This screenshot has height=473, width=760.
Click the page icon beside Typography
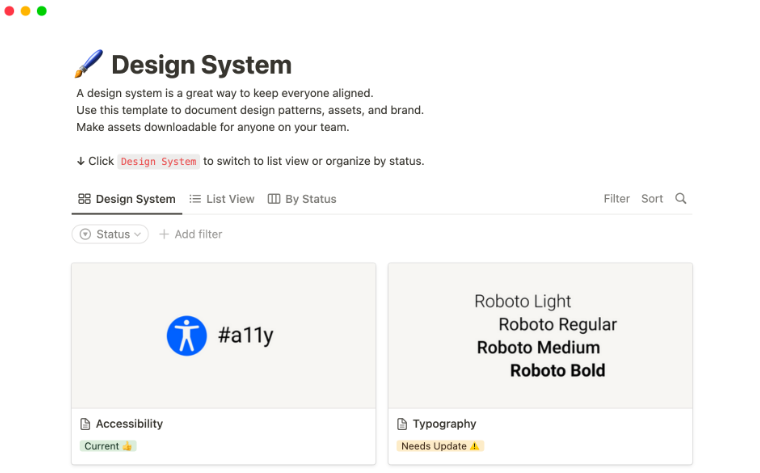coord(402,424)
